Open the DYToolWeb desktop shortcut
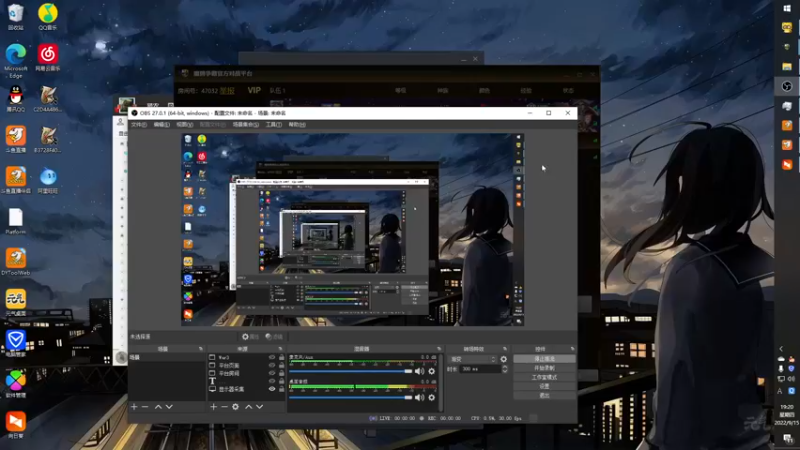The width and height of the screenshot is (800, 450). point(15,262)
